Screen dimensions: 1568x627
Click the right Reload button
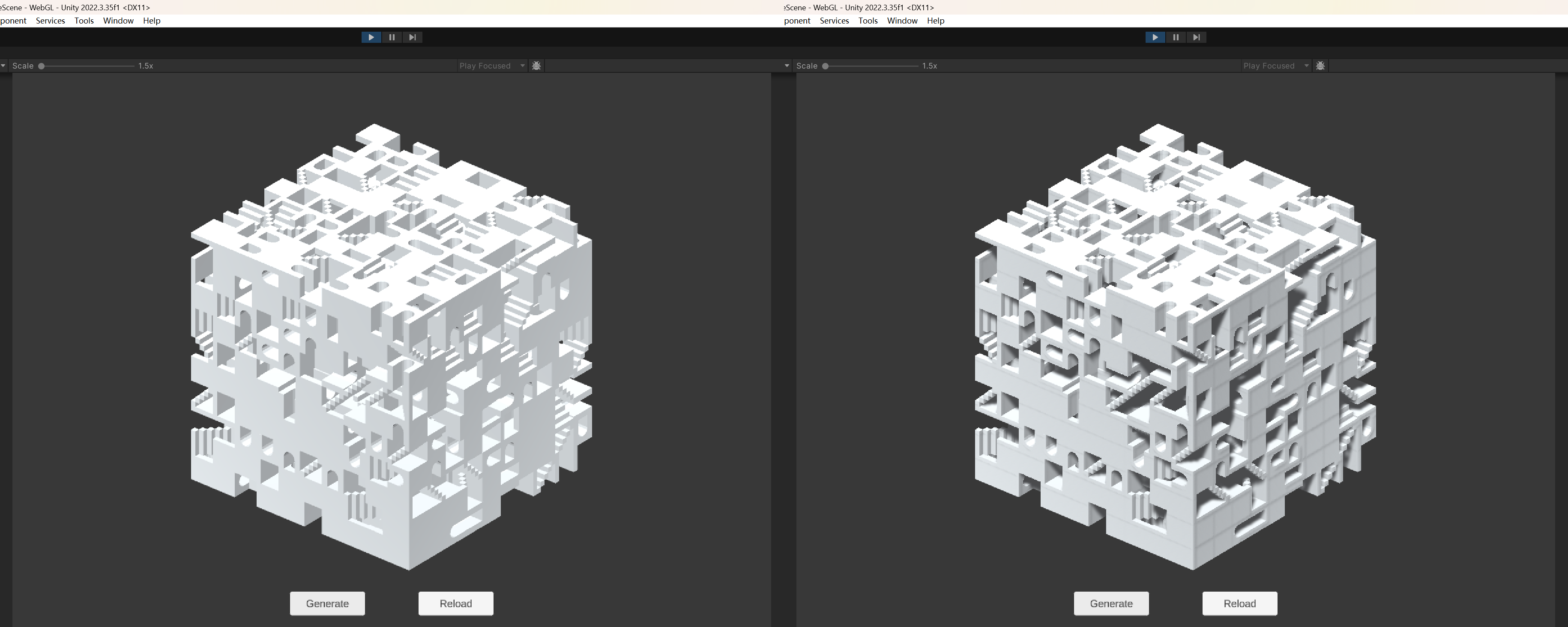pyautogui.click(x=1239, y=603)
